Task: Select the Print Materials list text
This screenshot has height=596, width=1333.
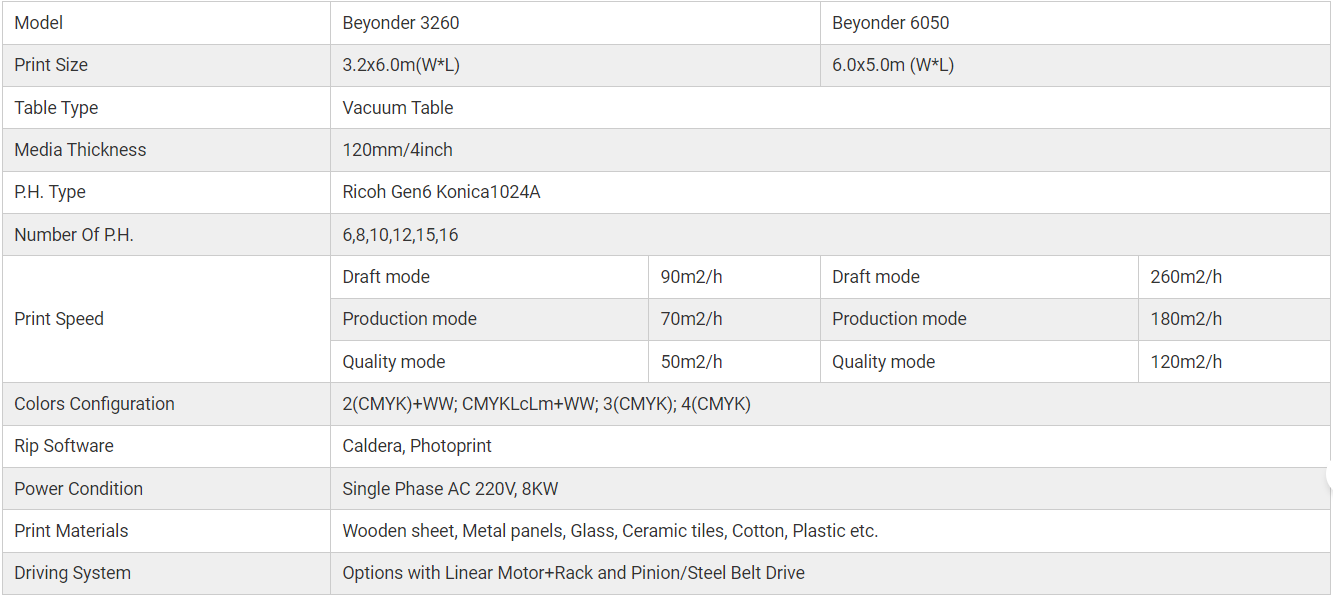Action: pyautogui.click(x=610, y=531)
